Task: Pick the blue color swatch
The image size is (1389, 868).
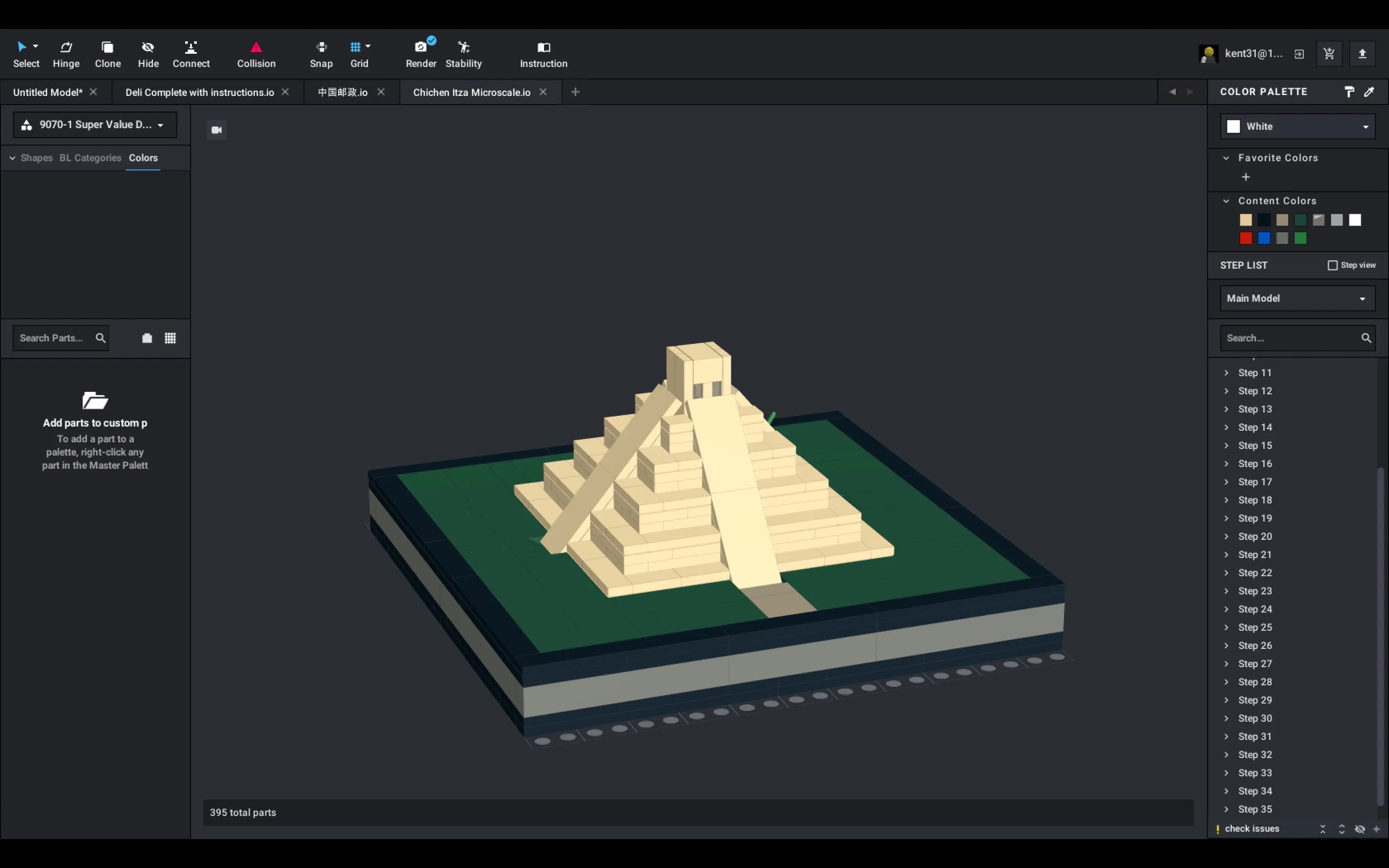Action: (x=1264, y=238)
